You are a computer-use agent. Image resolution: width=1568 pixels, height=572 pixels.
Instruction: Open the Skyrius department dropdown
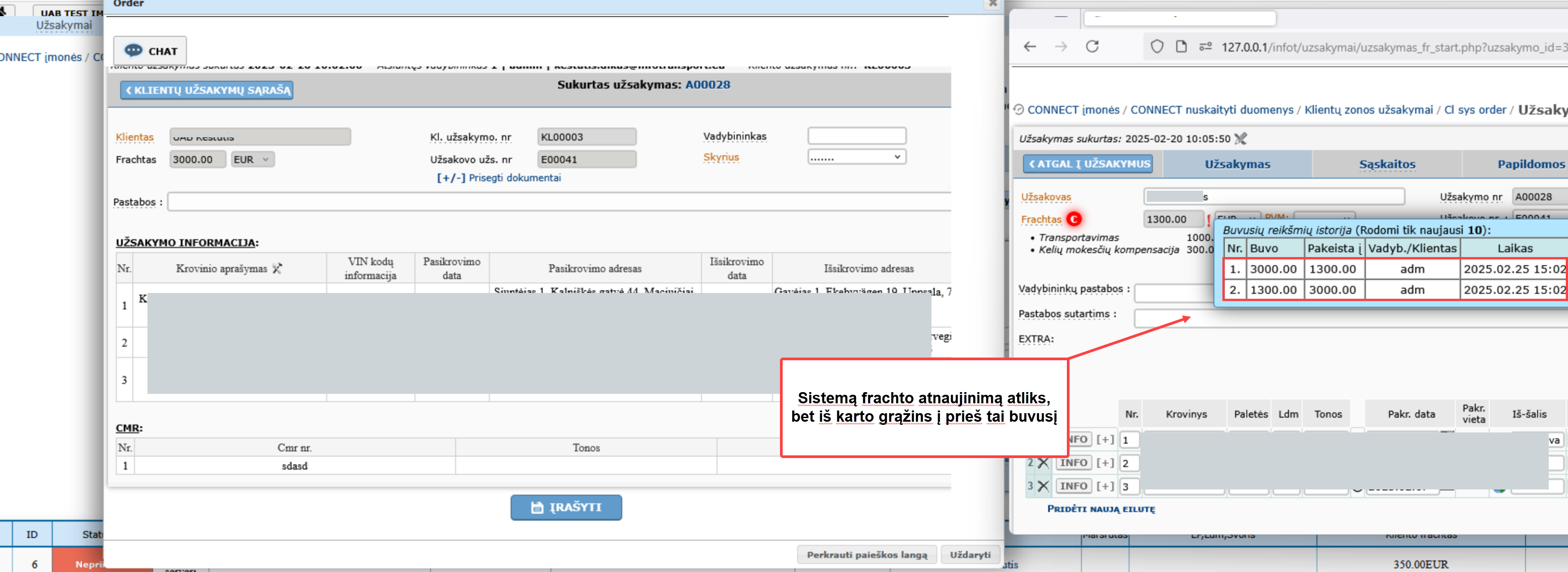click(x=857, y=157)
